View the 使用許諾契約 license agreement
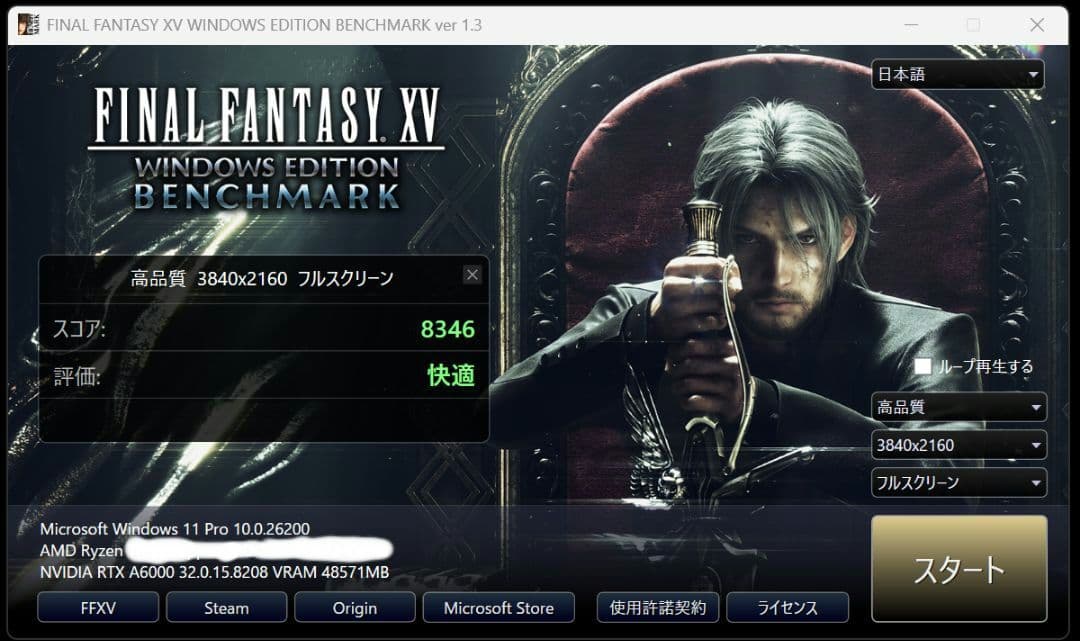The image size is (1080, 641). (658, 607)
